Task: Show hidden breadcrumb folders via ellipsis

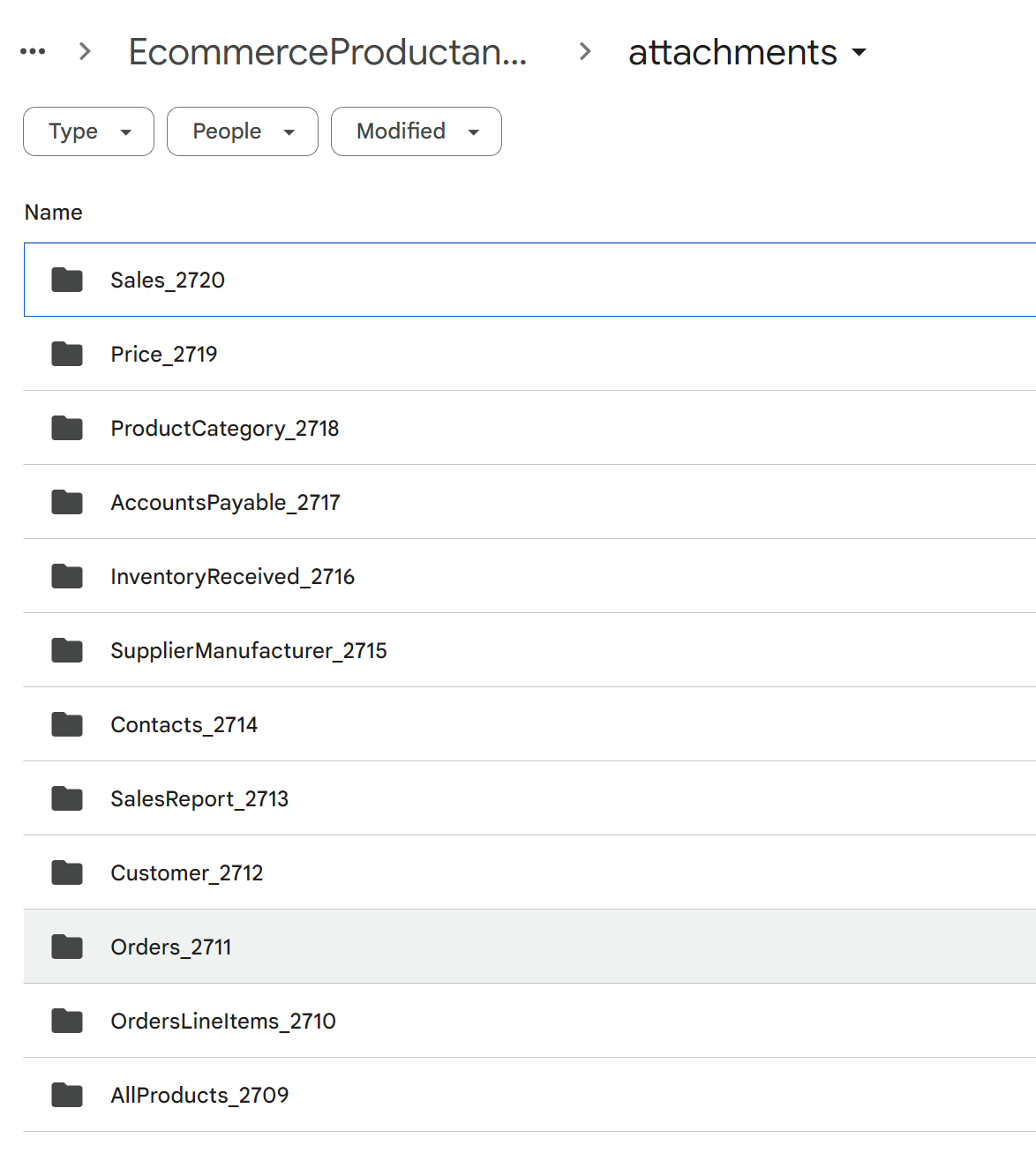Action: [x=33, y=52]
